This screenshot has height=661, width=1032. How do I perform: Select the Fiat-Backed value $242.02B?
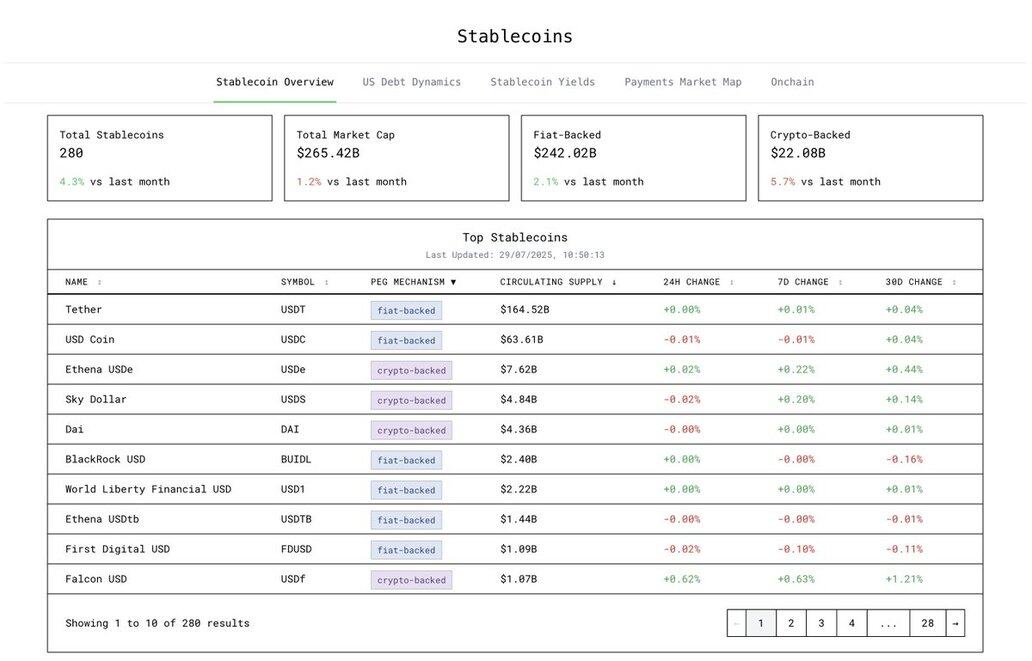[x=565, y=153]
